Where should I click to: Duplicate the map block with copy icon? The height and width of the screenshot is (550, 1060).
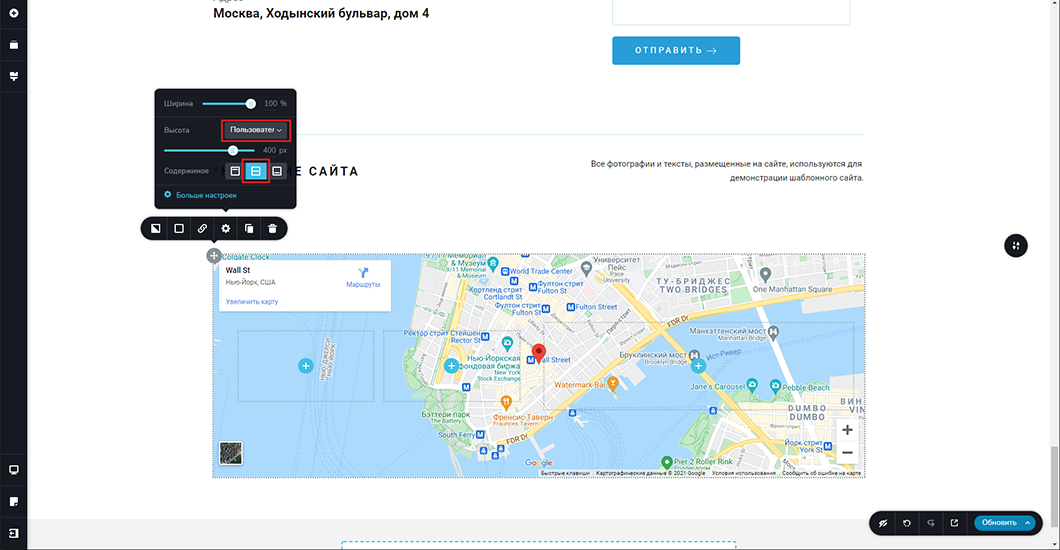point(249,228)
